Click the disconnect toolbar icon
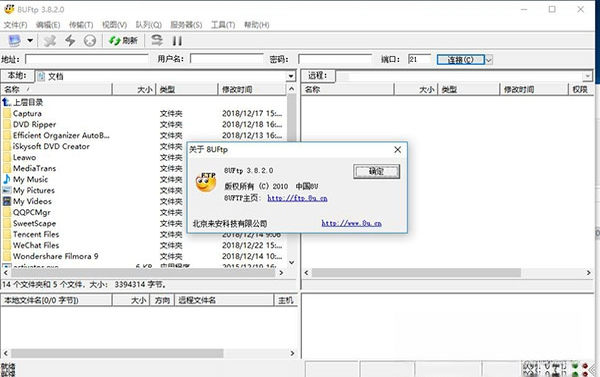This screenshot has height=377, width=600. point(50,40)
